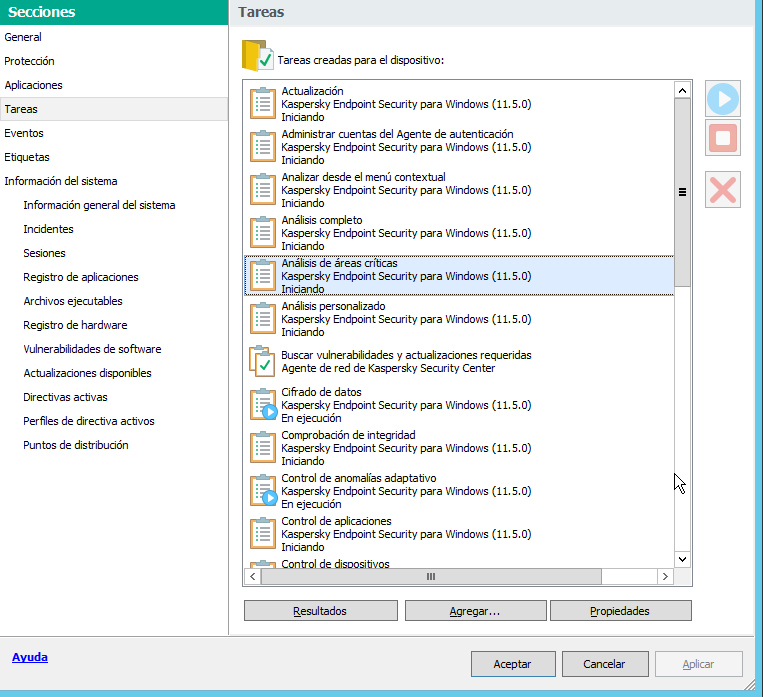763x697 pixels.
Task: Click the Agregar... button
Action: tap(475, 611)
